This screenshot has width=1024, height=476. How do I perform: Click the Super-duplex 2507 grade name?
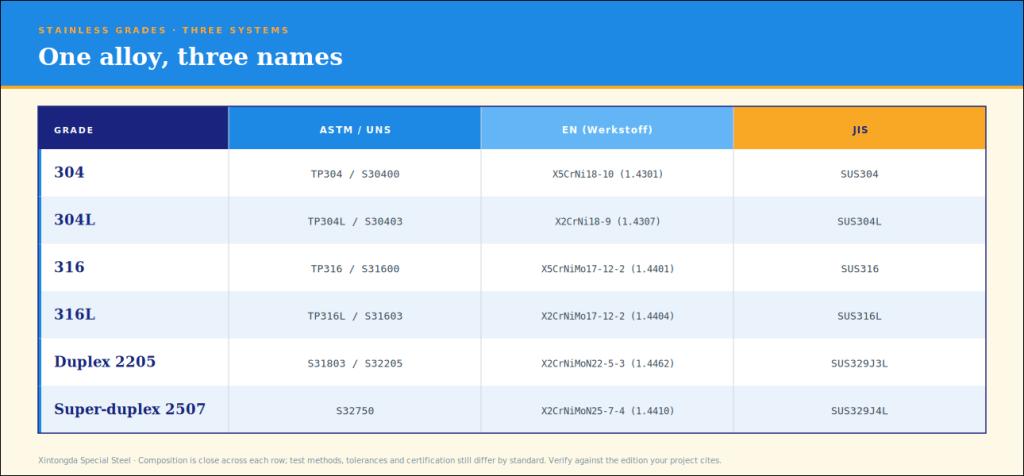pos(130,409)
